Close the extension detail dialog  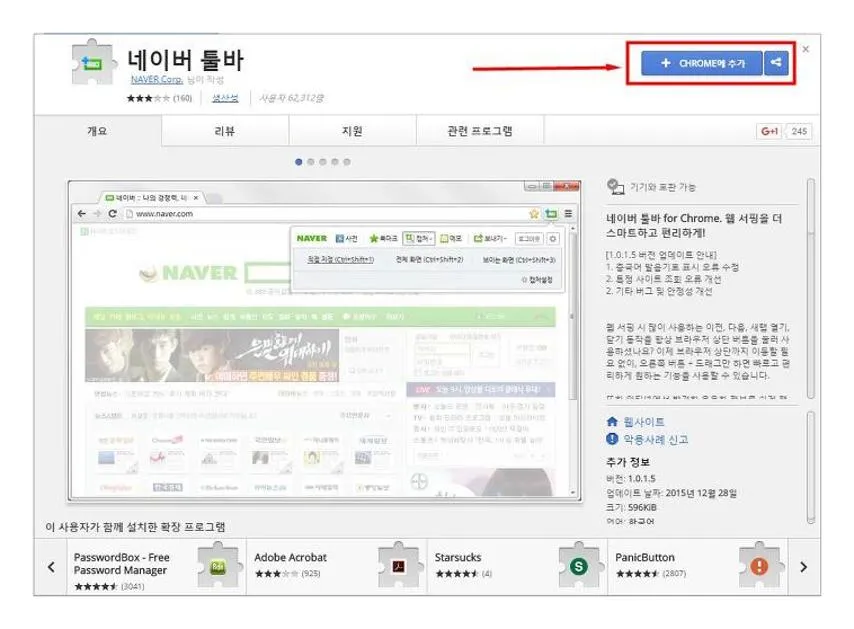coord(806,49)
